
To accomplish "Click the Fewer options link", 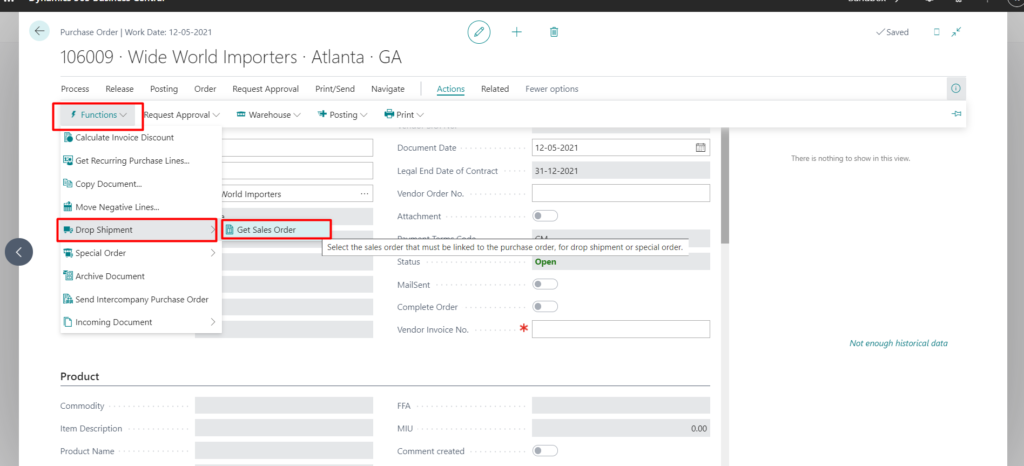I will pos(552,89).
